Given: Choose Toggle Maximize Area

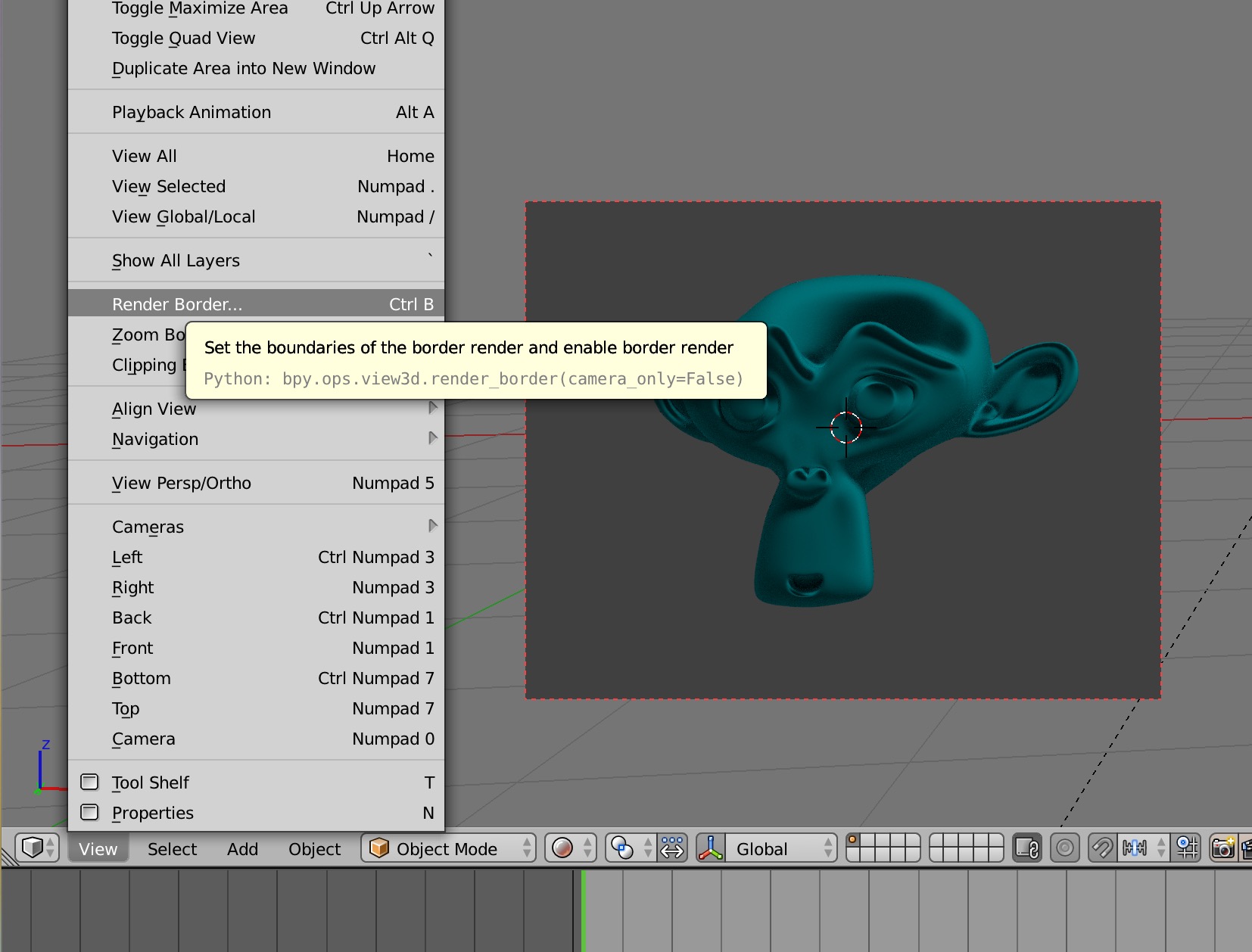Looking at the screenshot, I should pos(256,8).
